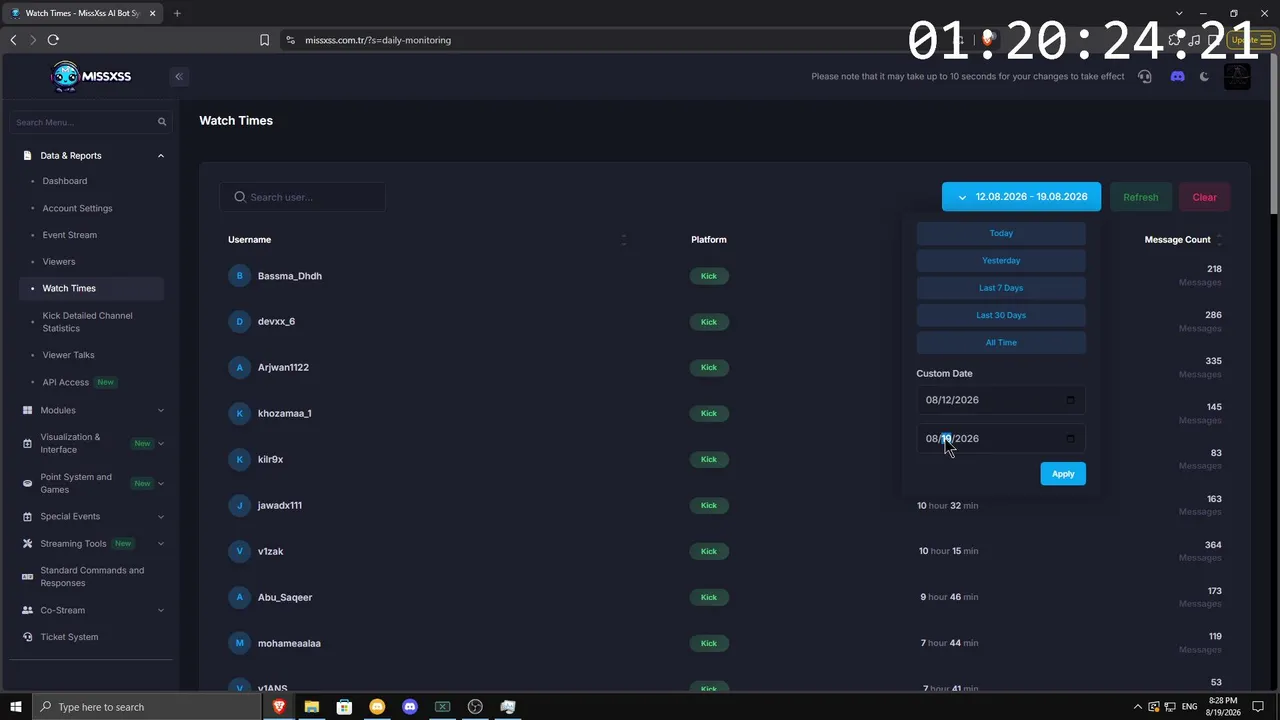This screenshot has width=1280, height=720.
Task: Open Dashboard in the sidebar
Action: point(65,181)
